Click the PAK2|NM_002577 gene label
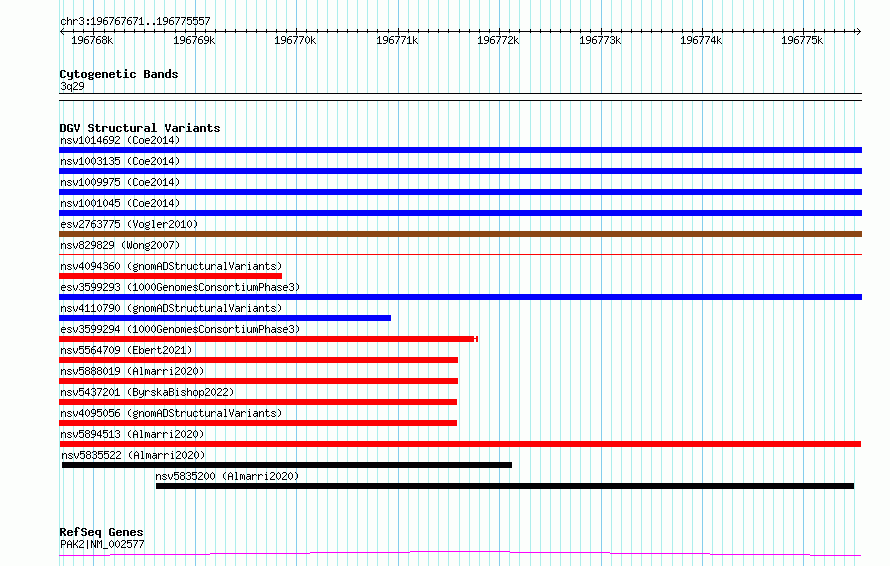 pos(102,544)
